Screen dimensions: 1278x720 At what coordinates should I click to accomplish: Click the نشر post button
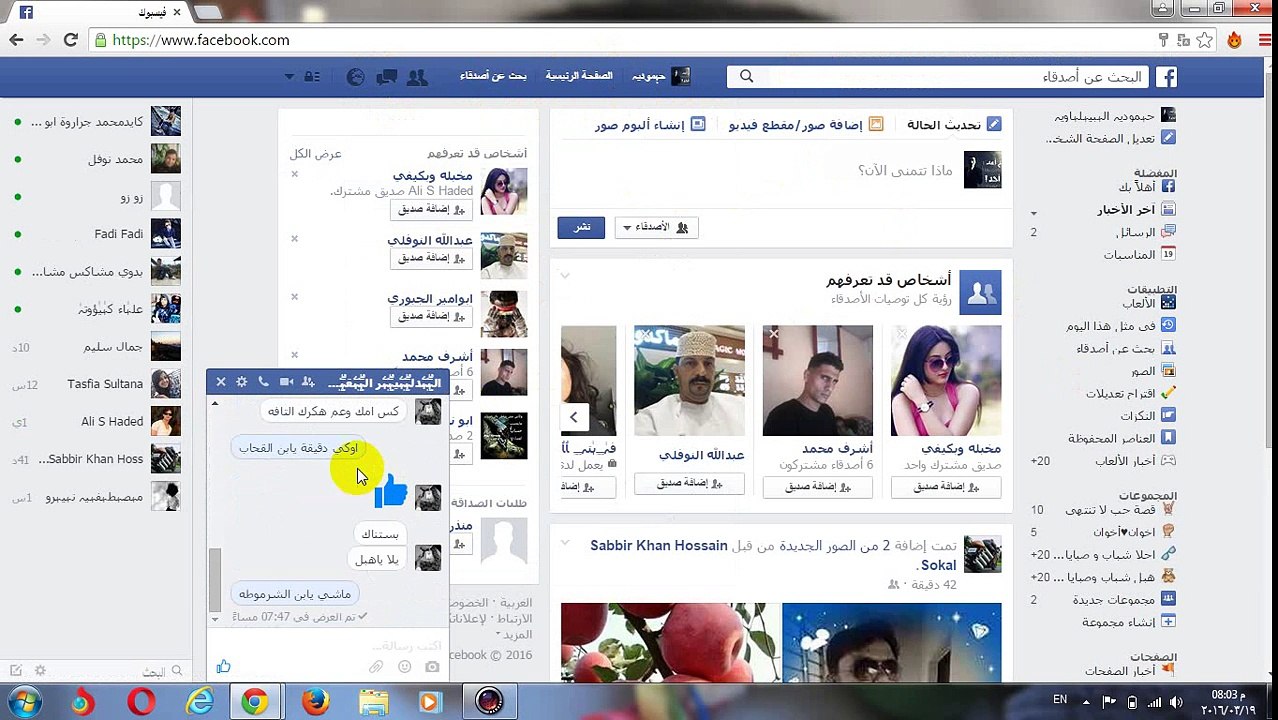pyautogui.click(x=581, y=228)
